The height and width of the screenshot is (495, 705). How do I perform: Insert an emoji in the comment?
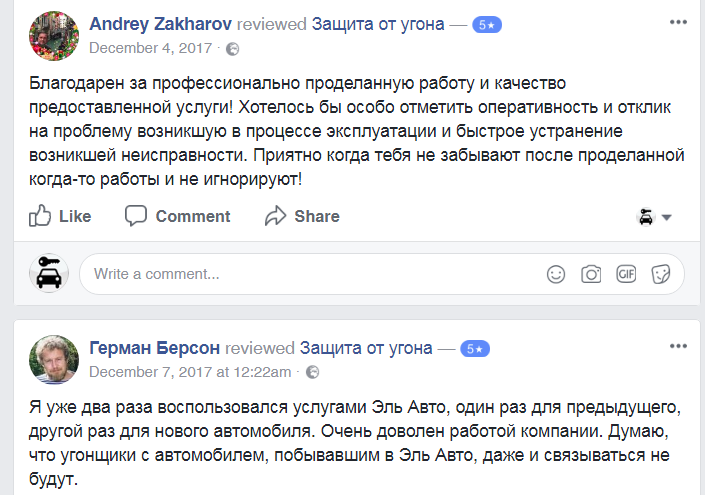pyautogui.click(x=556, y=274)
